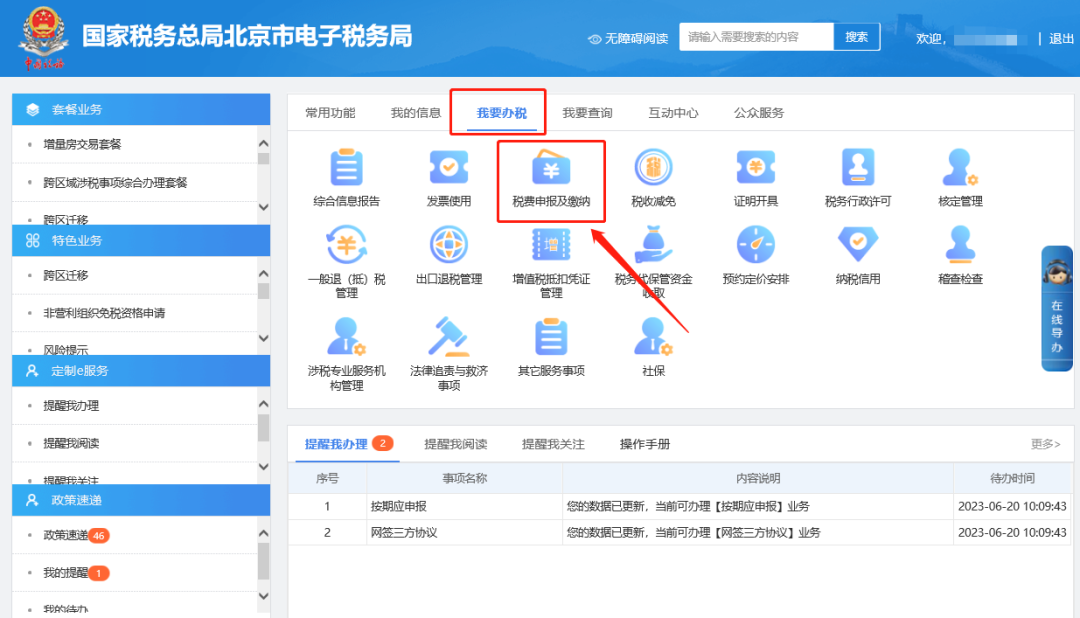The image size is (1080, 618).
Task: Open 跨区迁移 under 特色业务
Action: [66, 275]
